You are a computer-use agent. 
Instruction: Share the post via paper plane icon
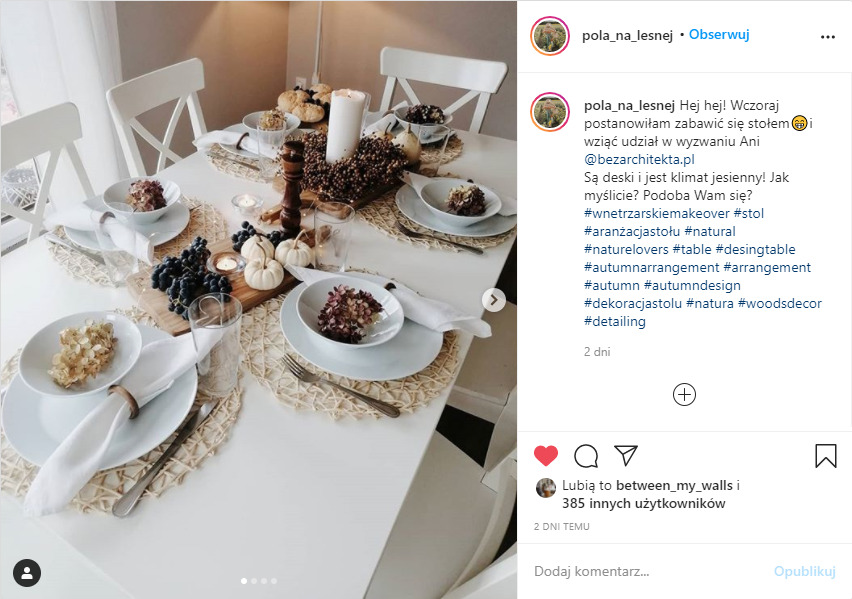pos(625,456)
